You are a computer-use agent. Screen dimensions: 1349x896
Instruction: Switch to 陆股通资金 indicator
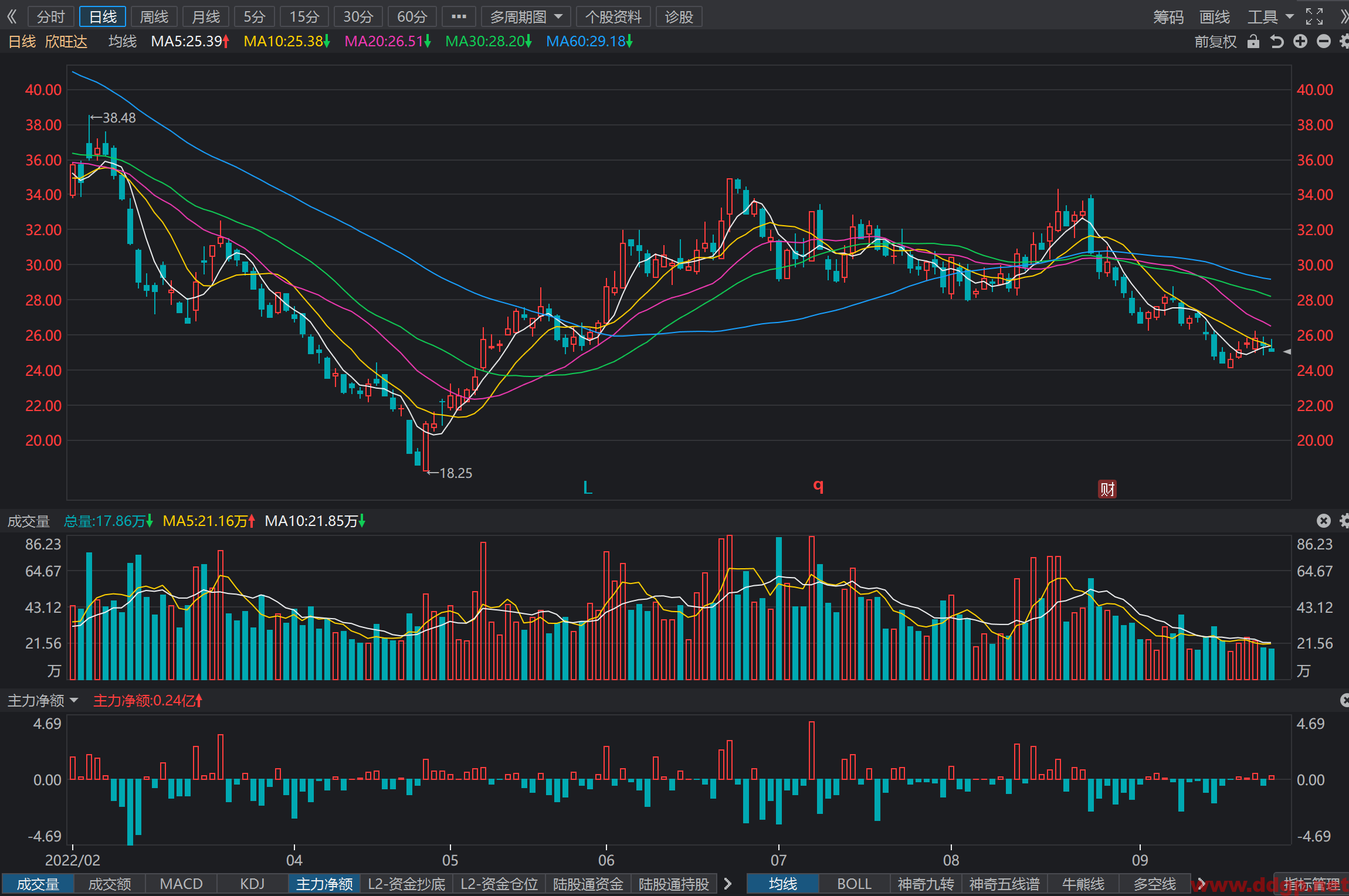588,884
